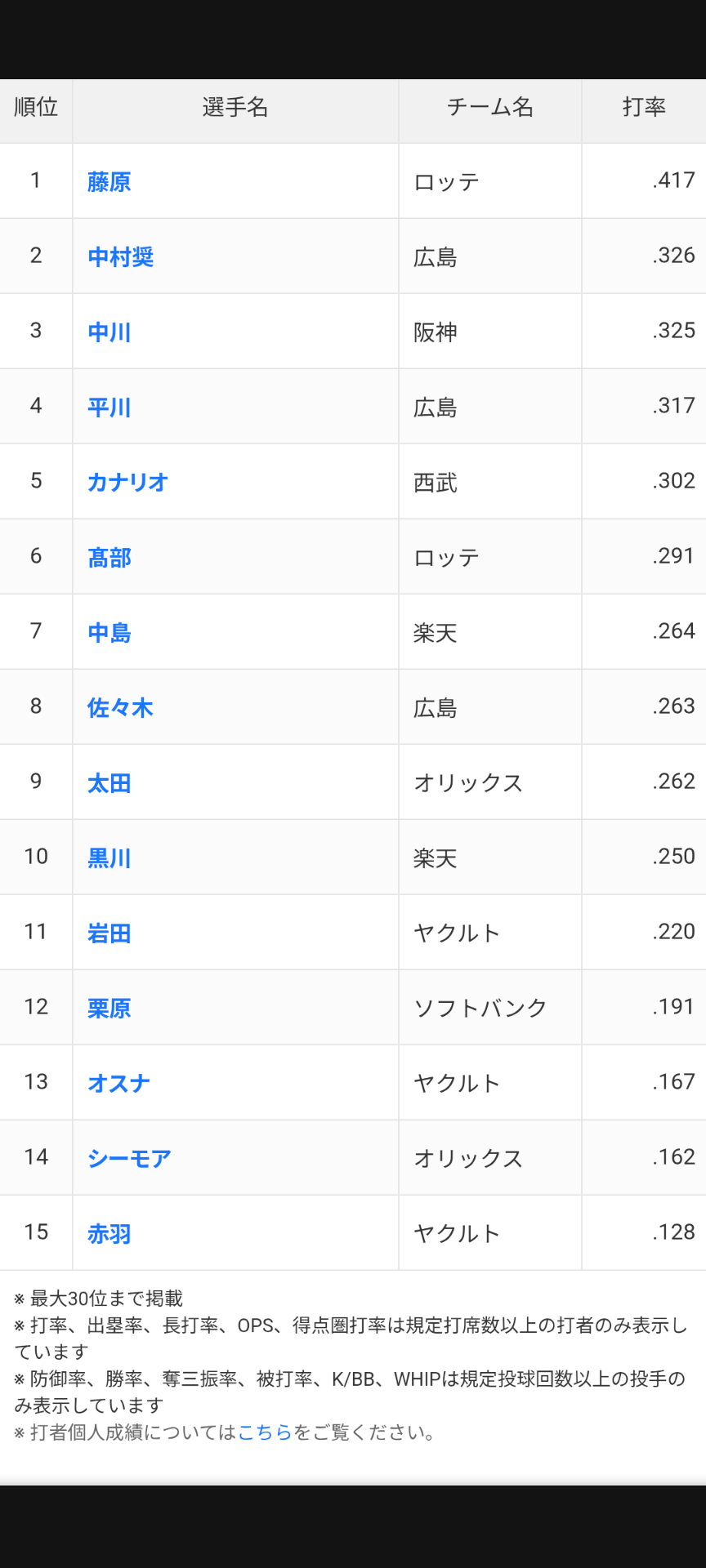706x1568 pixels.
Task: Open オスナ player profile
Action: tap(119, 1083)
